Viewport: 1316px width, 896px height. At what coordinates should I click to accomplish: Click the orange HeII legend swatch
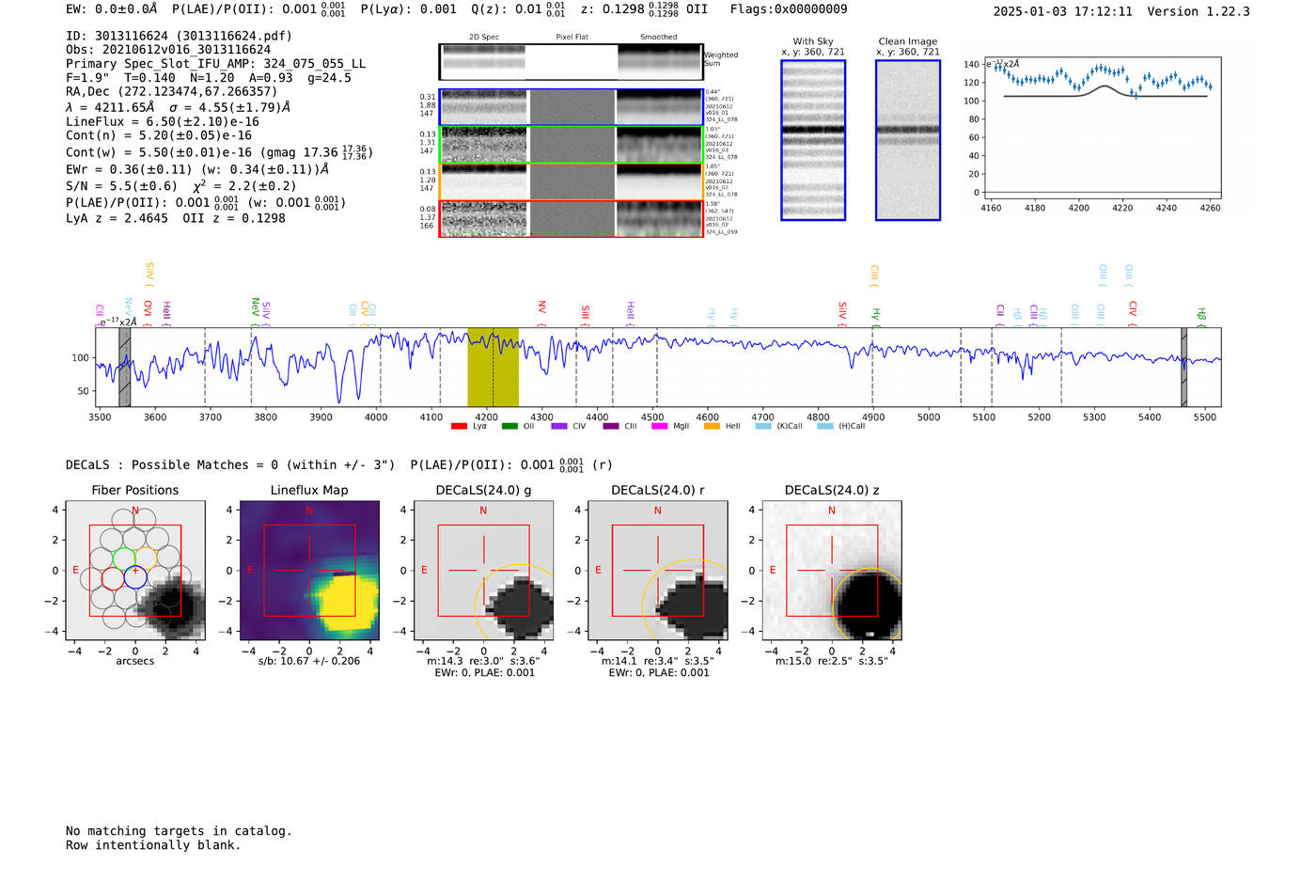pos(712,426)
